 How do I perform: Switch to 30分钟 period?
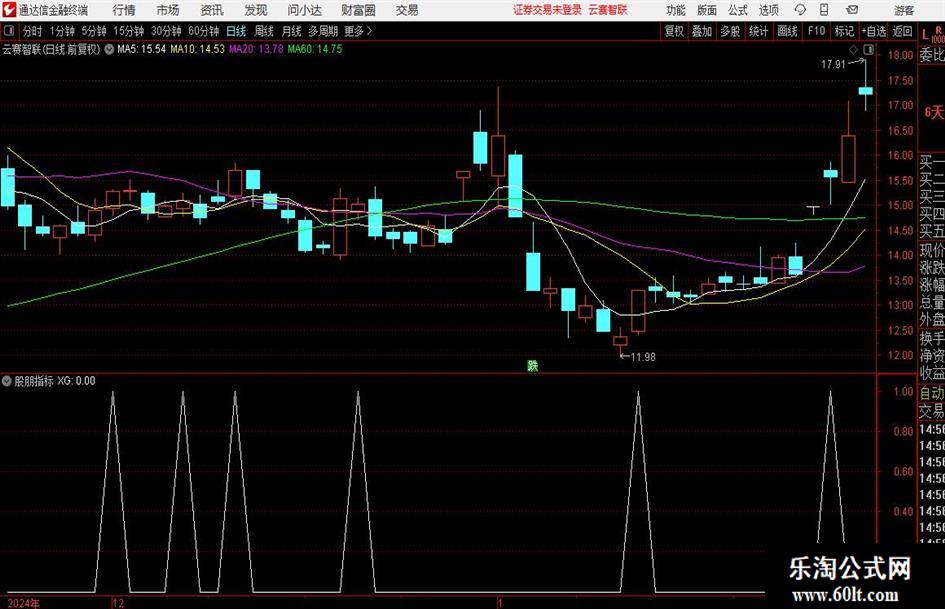pyautogui.click(x=166, y=31)
